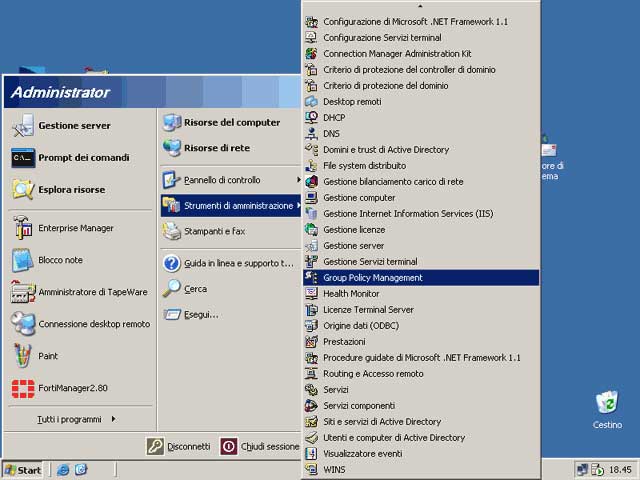Click DNS icon in admin tools
Viewport: 640px width, 480px height.
(x=311, y=133)
